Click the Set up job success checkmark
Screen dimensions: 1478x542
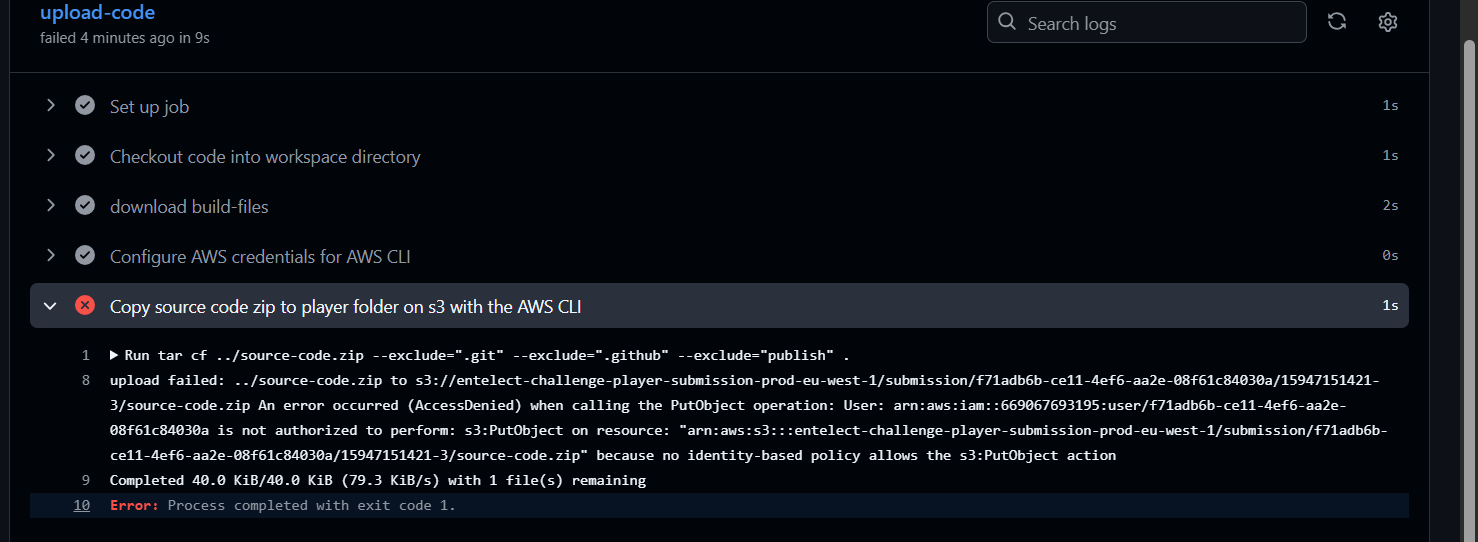click(x=85, y=105)
